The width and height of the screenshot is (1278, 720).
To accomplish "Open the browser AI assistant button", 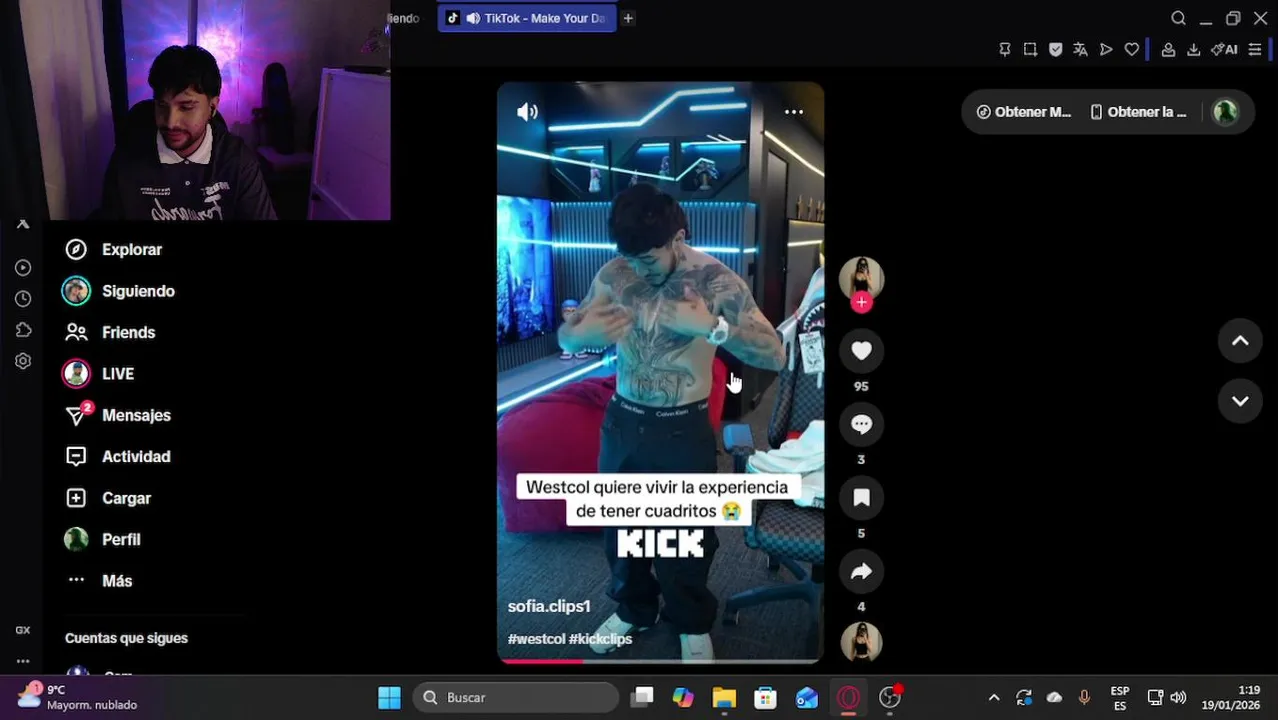I will (1224, 49).
